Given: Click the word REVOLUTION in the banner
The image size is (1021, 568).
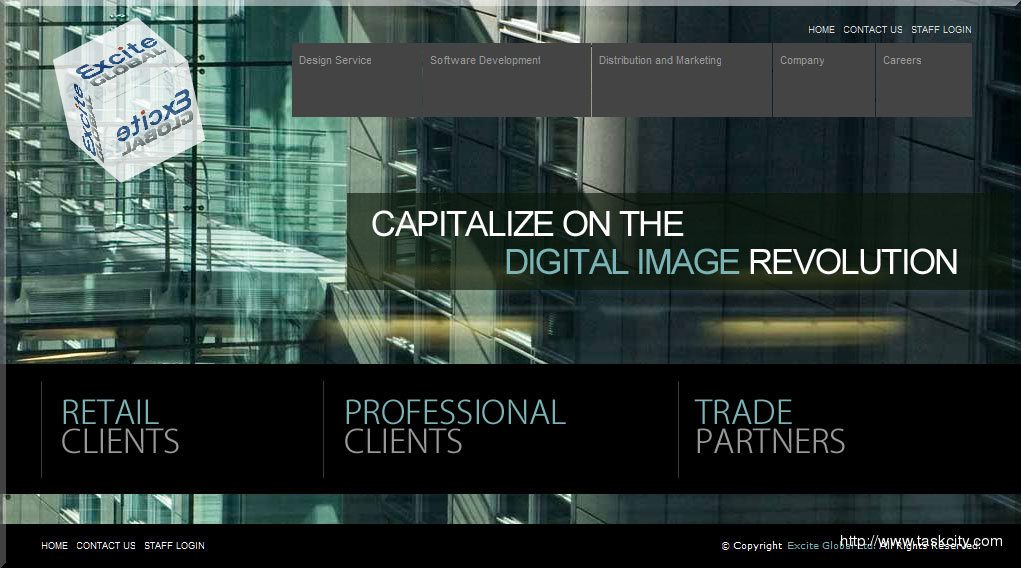Looking at the screenshot, I should [853, 262].
